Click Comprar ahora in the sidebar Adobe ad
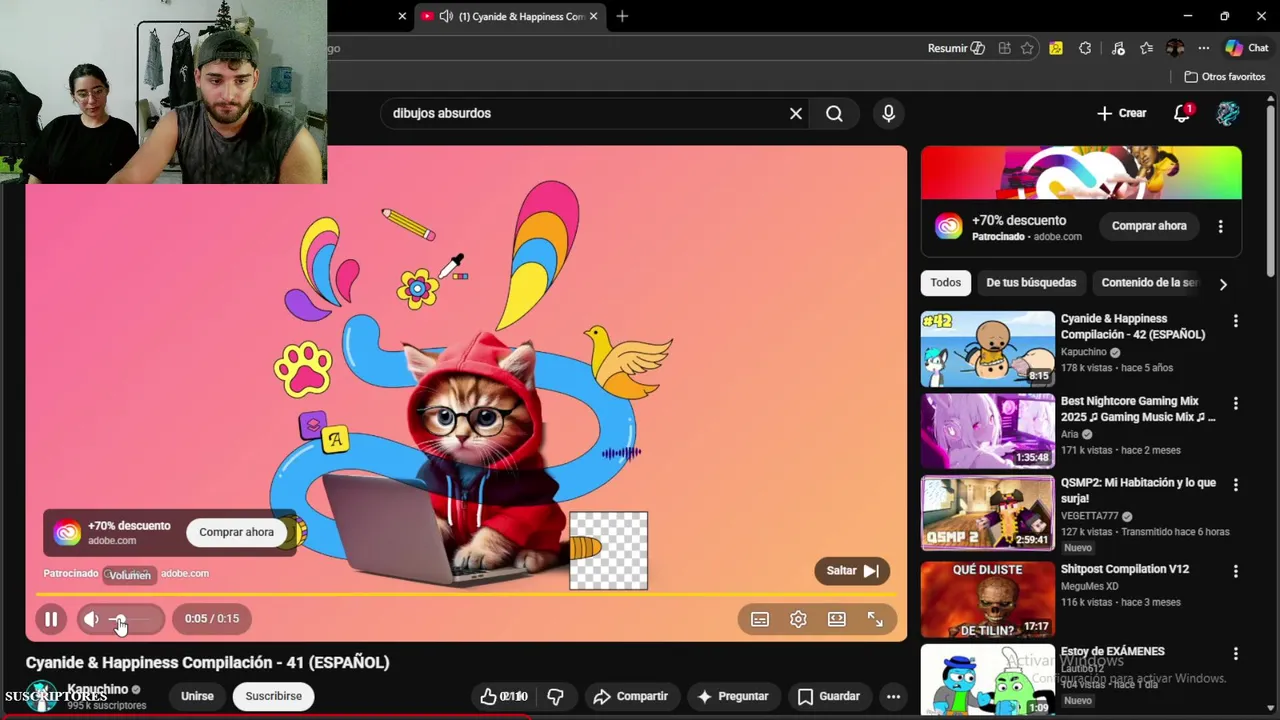Screen dimensions: 1280x720 (1149, 226)
